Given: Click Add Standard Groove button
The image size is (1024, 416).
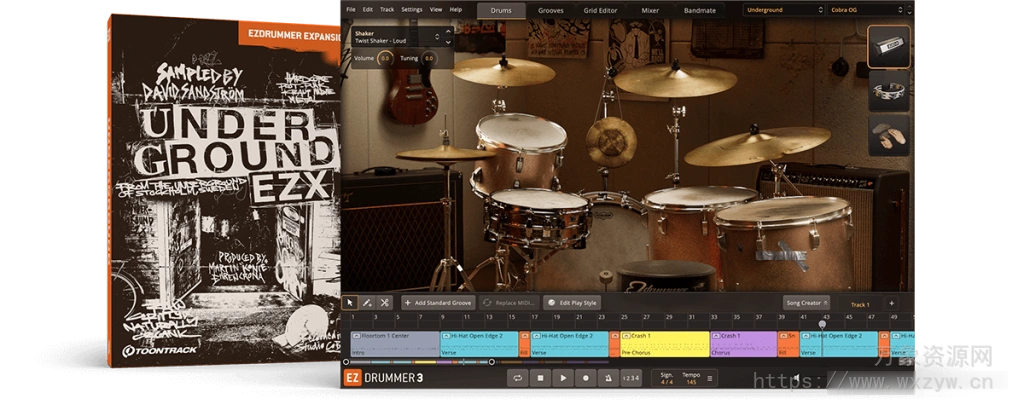Looking at the screenshot, I should coord(438,303).
